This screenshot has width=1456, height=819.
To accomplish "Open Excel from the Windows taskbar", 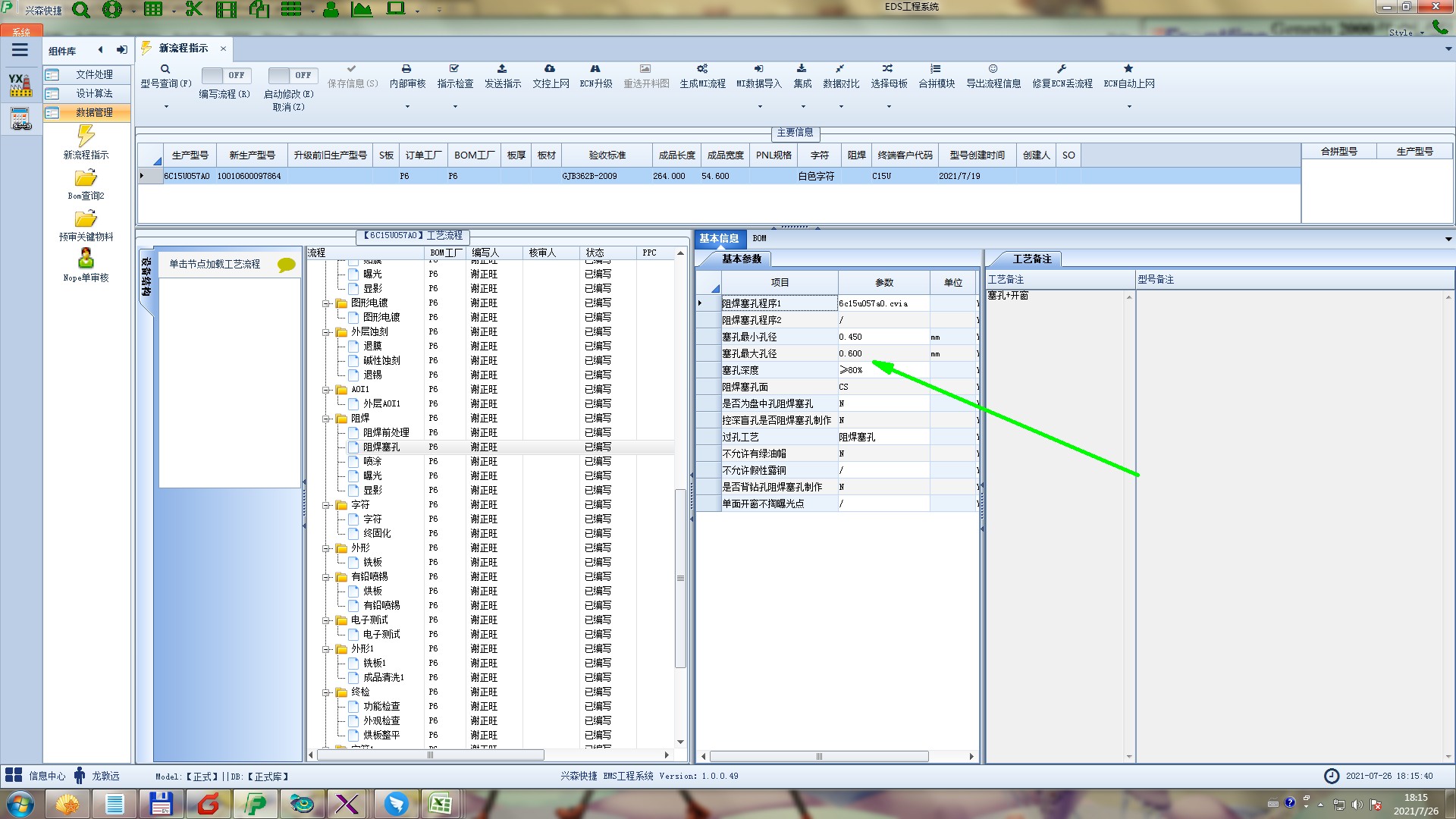I will (440, 803).
